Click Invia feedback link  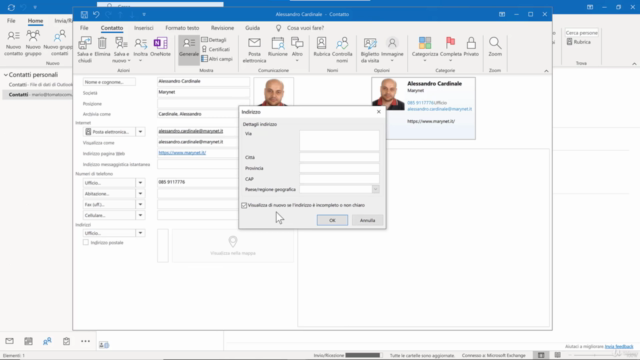point(619,347)
